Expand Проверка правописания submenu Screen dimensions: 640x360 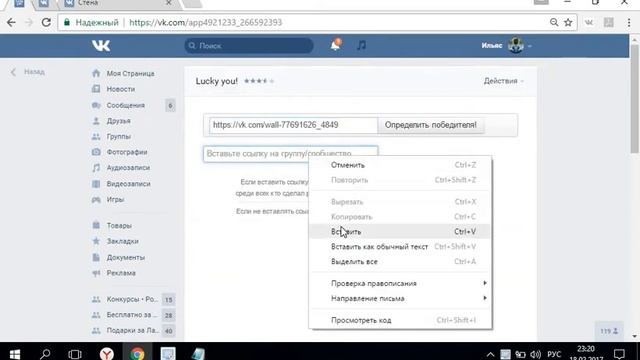(x=400, y=283)
